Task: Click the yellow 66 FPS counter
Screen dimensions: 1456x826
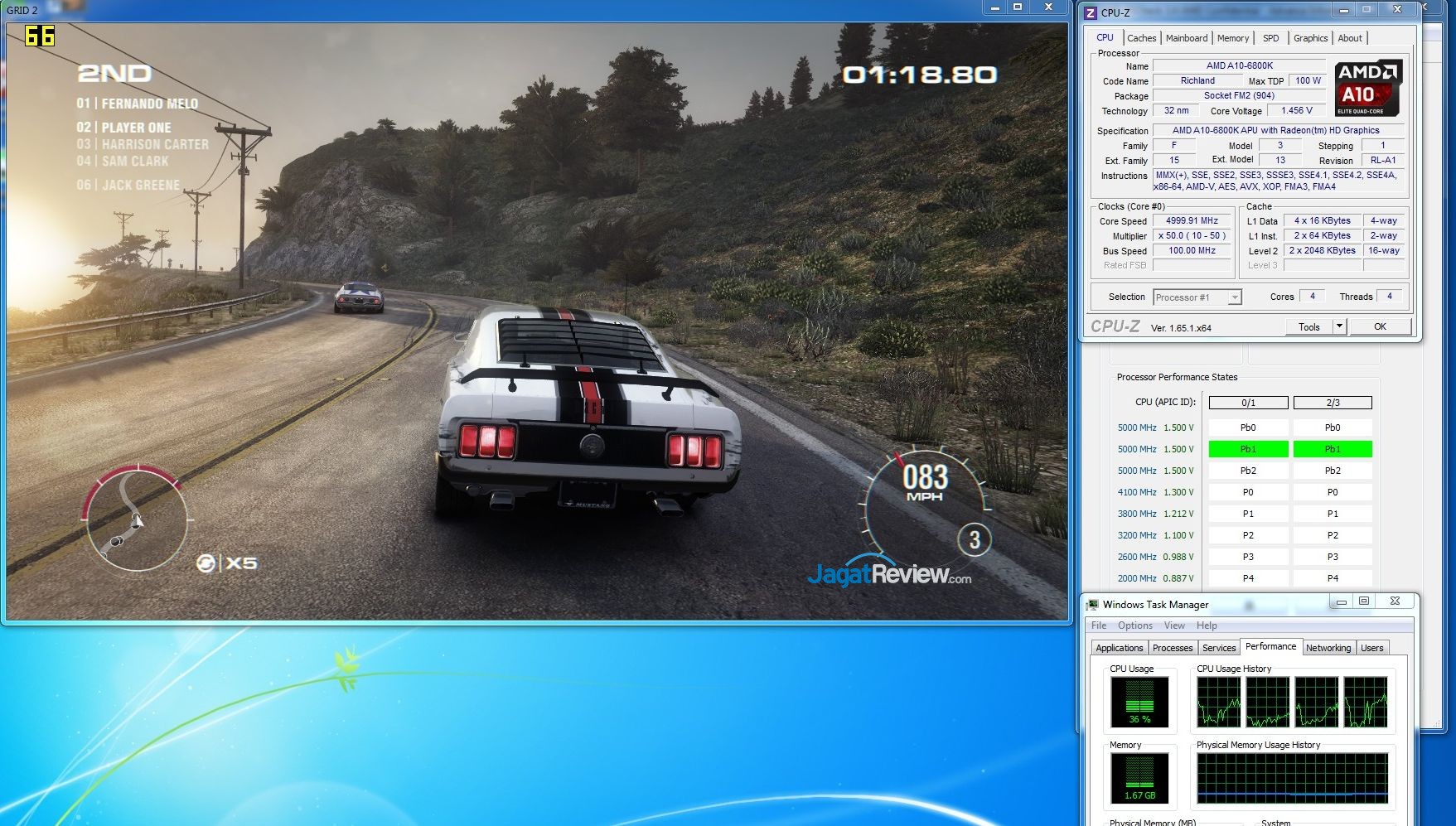Action: point(40,36)
